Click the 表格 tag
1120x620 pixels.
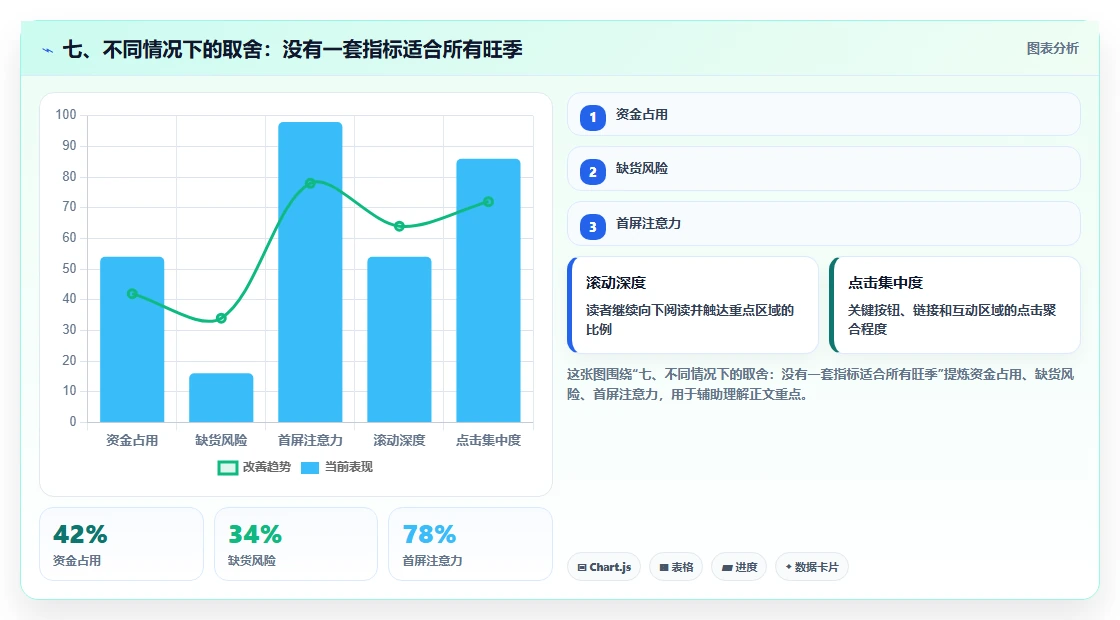(x=676, y=567)
